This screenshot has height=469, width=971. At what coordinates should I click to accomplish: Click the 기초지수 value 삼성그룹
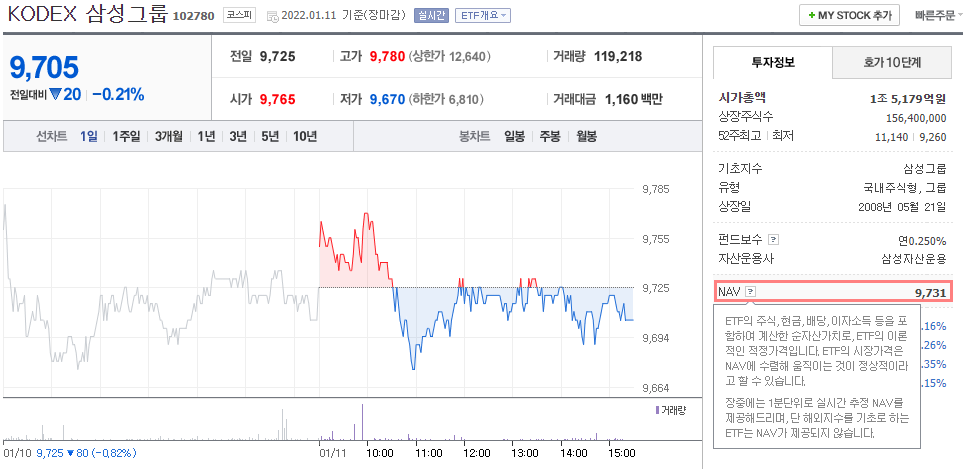[925, 169]
